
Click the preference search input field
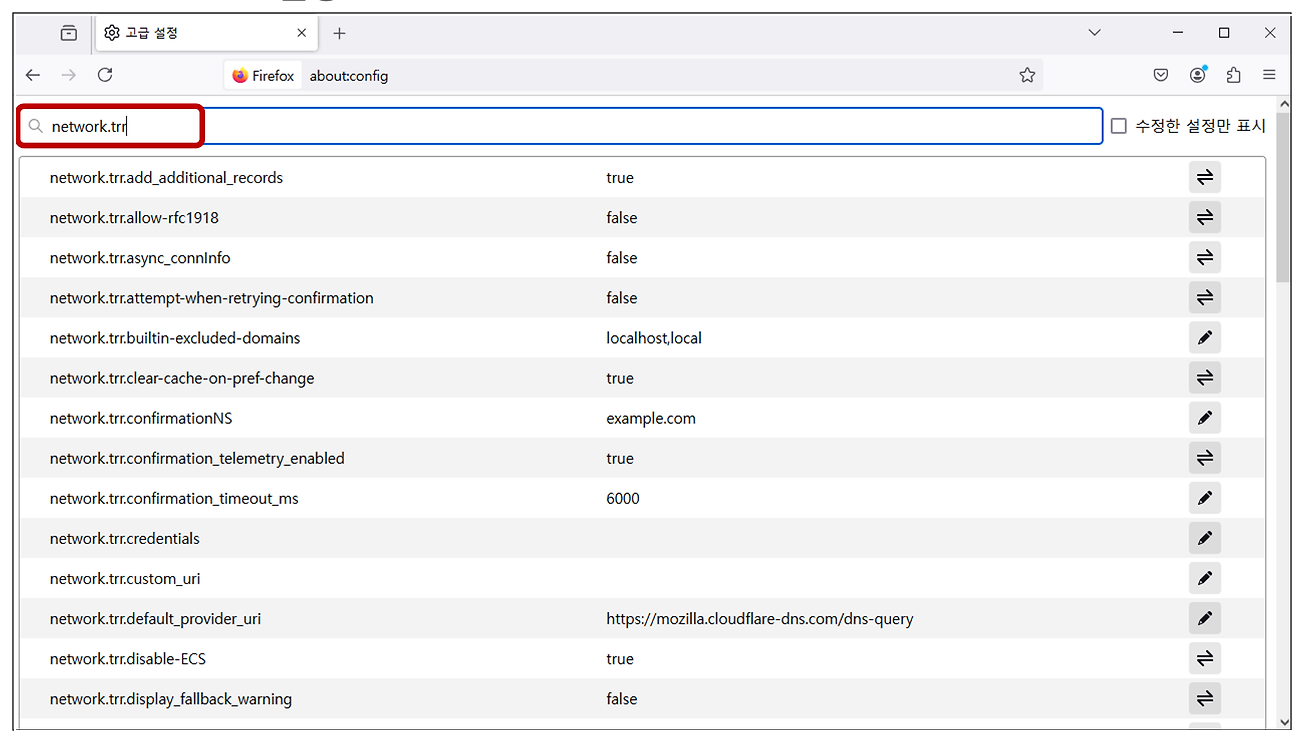pyautogui.click(x=561, y=126)
